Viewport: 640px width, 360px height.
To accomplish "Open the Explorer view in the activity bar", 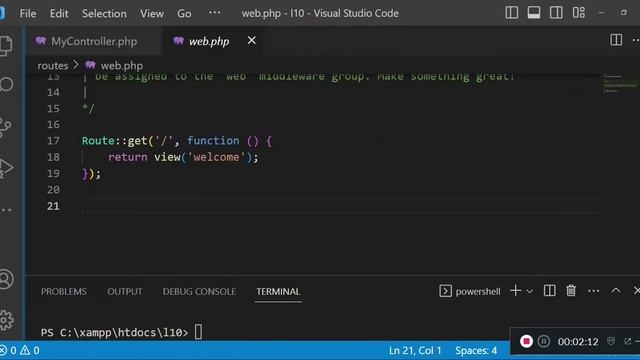I will pyautogui.click(x=7, y=46).
